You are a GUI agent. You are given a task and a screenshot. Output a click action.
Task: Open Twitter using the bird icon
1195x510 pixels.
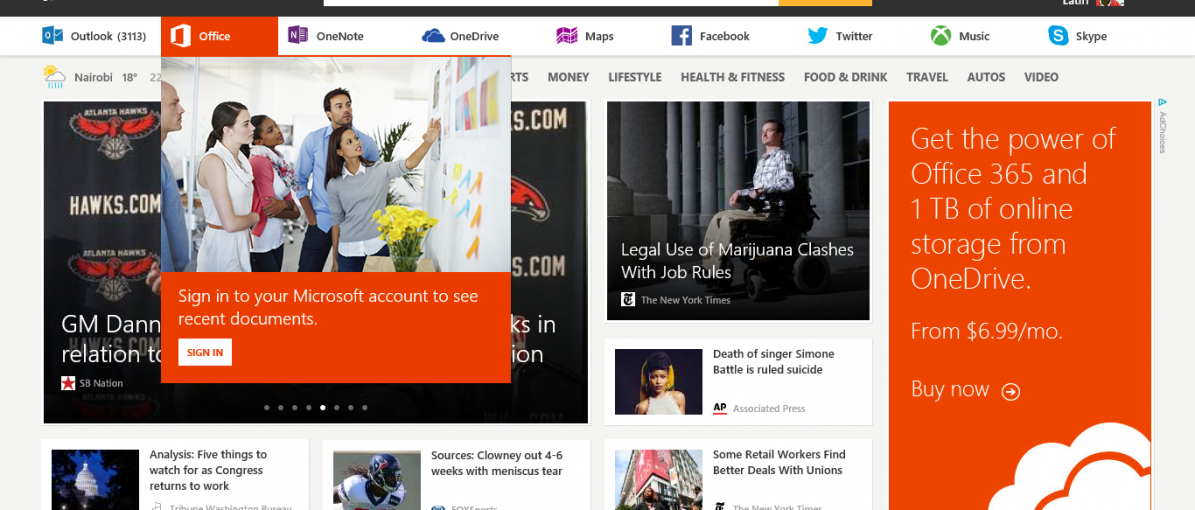point(818,36)
